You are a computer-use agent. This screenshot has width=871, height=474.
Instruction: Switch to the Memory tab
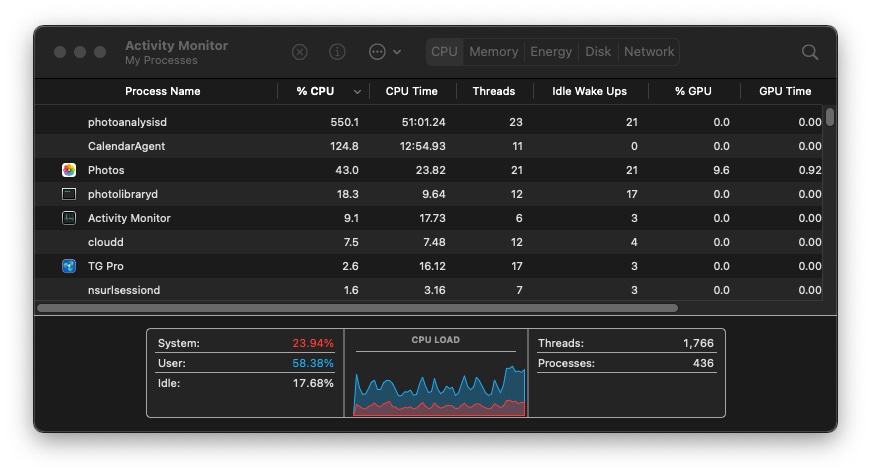[x=493, y=52]
